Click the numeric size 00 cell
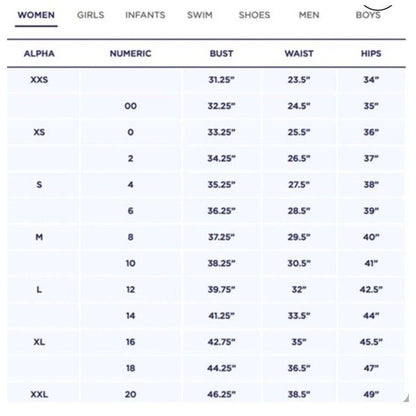This screenshot has height=416, width=416. [x=130, y=106]
